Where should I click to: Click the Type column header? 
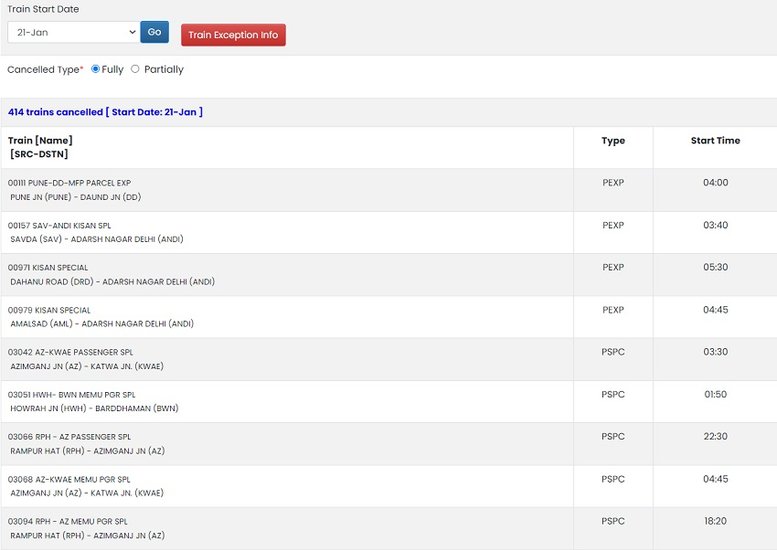point(613,141)
